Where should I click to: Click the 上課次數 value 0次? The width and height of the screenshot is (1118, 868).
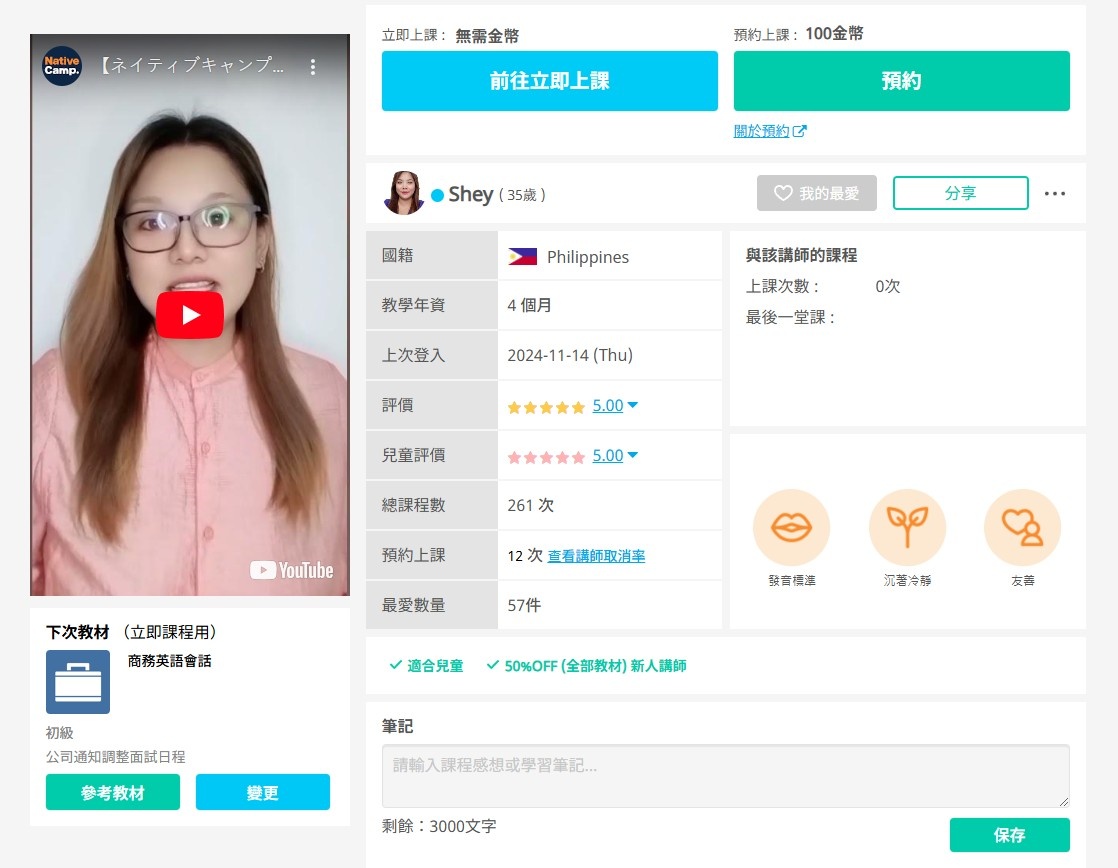[x=888, y=286]
